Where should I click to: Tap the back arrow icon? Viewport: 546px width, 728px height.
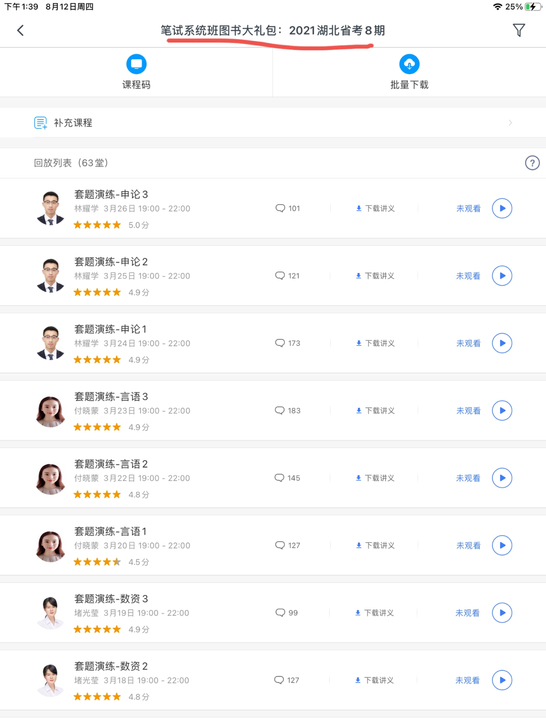click(20, 31)
